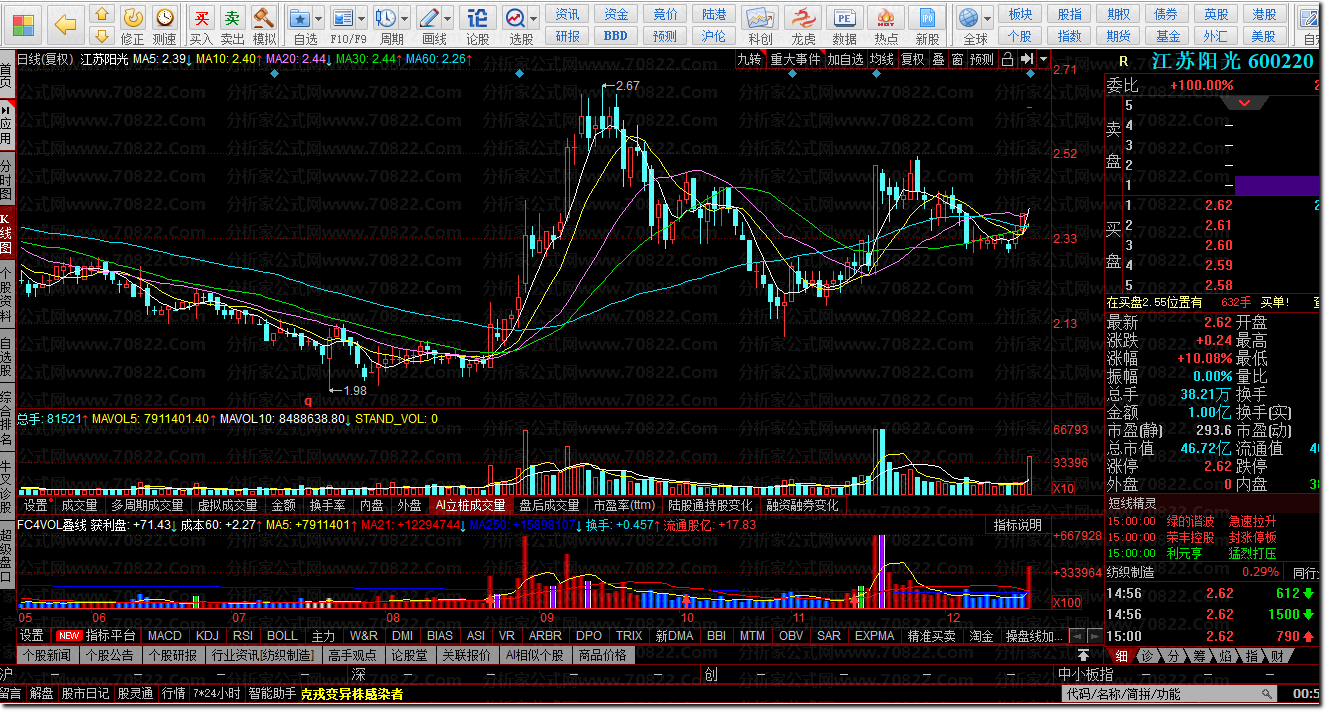Expand the 全球 dropdown arrow
Viewport: 1328px width, 712px height.
click(988, 19)
